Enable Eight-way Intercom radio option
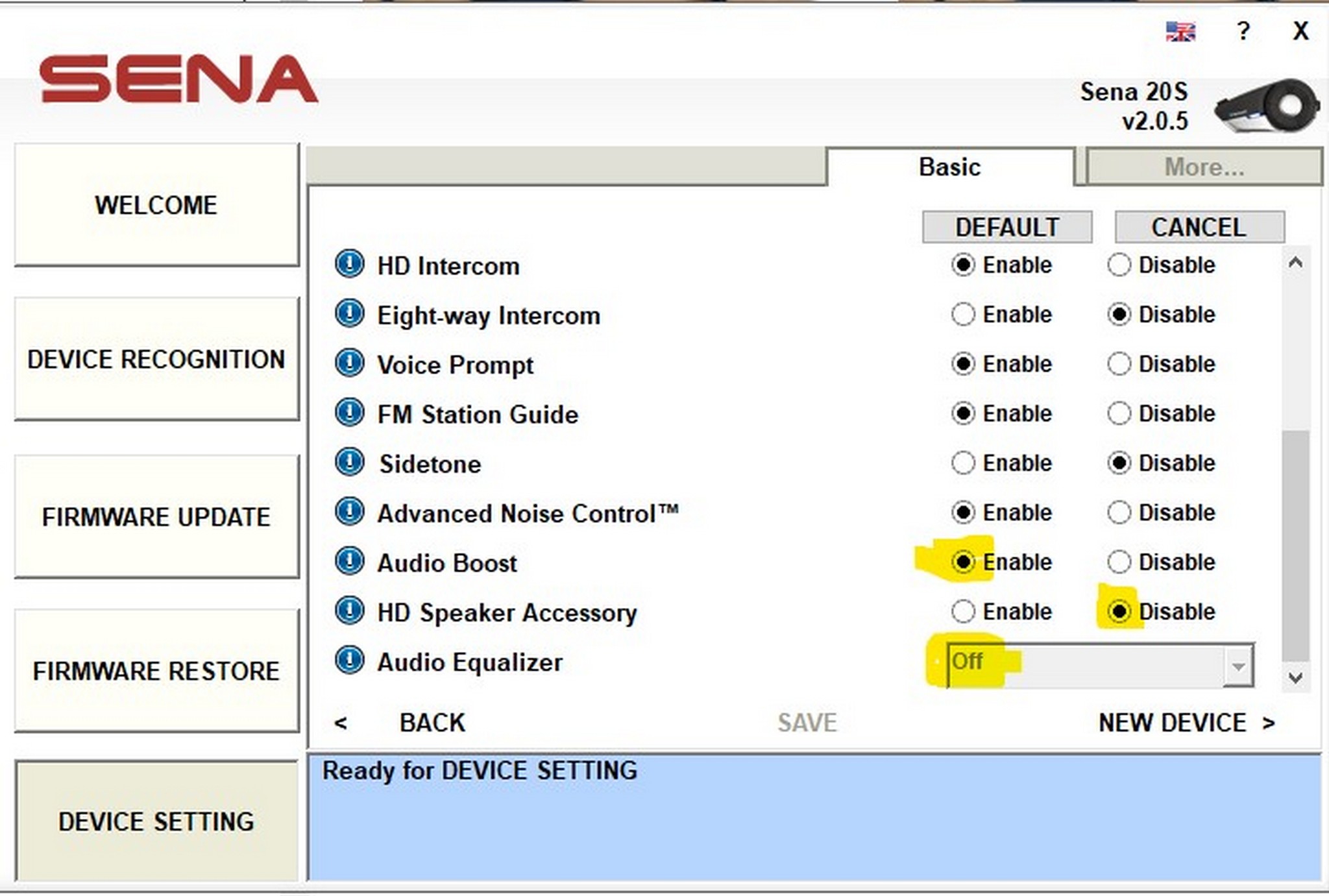The height and width of the screenshot is (896, 1329). (963, 315)
